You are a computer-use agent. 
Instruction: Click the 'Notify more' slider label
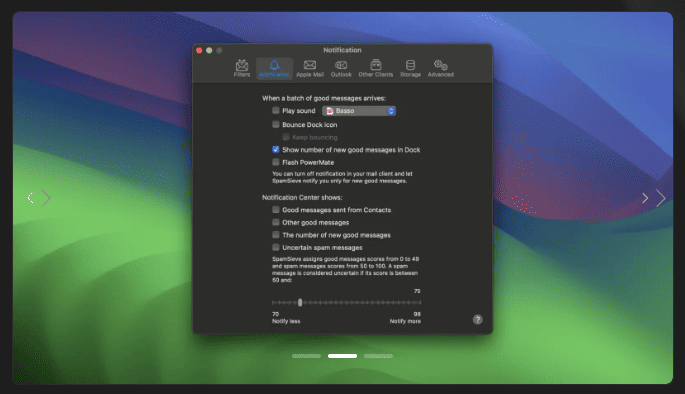click(x=405, y=321)
